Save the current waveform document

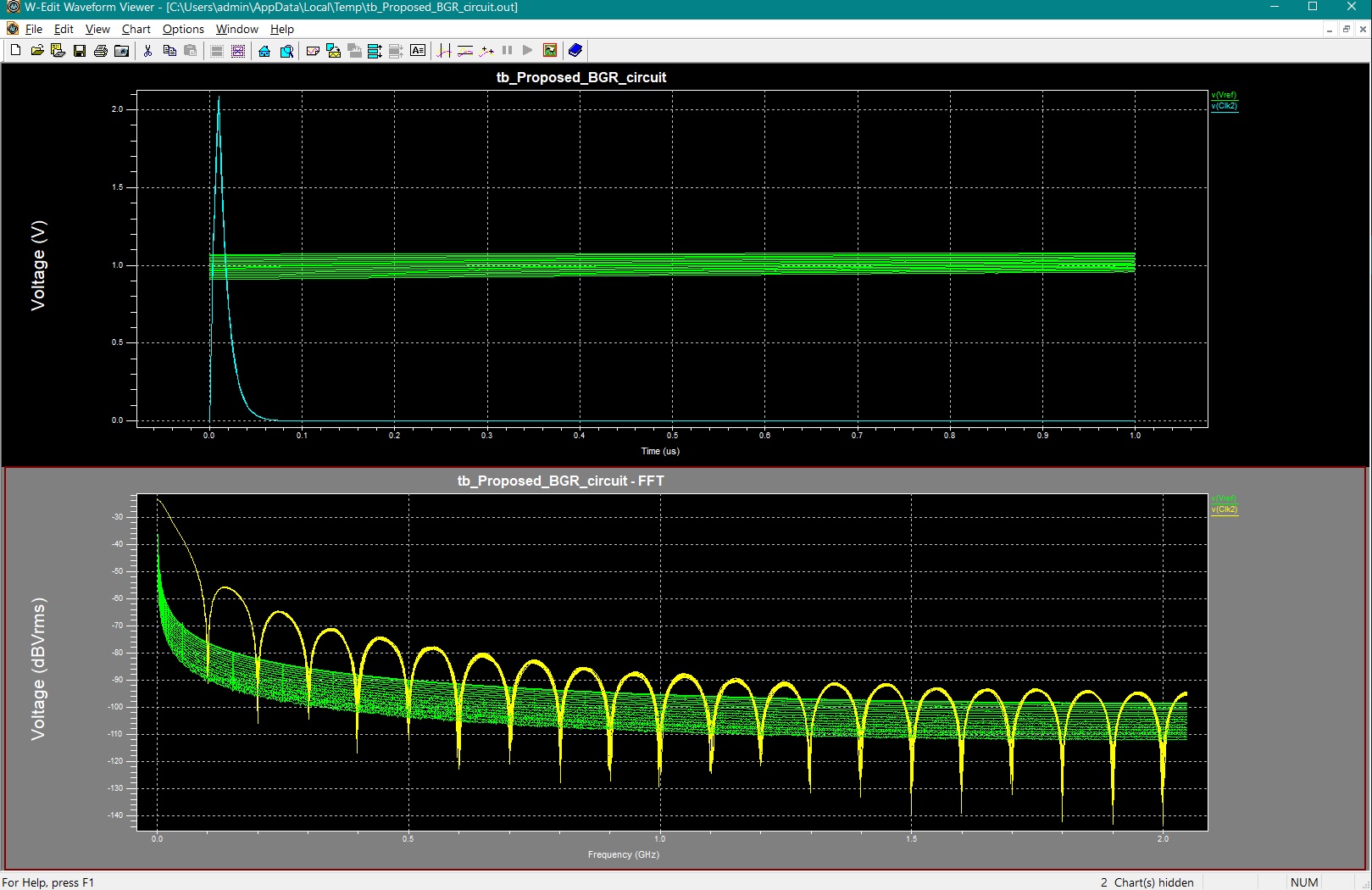pos(81,50)
